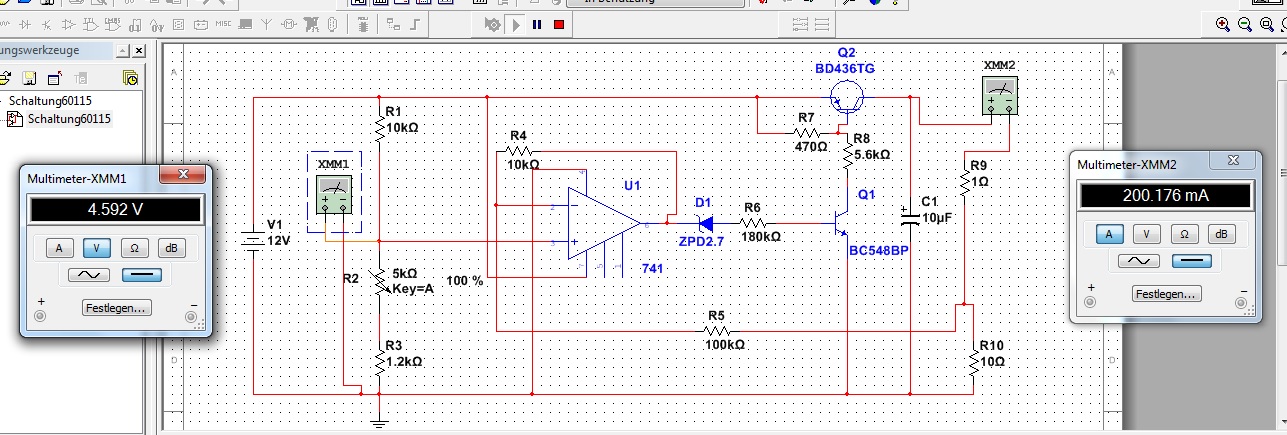Switch Multimeter-XMM1 to decibel mode dB
Image resolution: width=1287 pixels, height=435 pixels.
tap(172, 247)
